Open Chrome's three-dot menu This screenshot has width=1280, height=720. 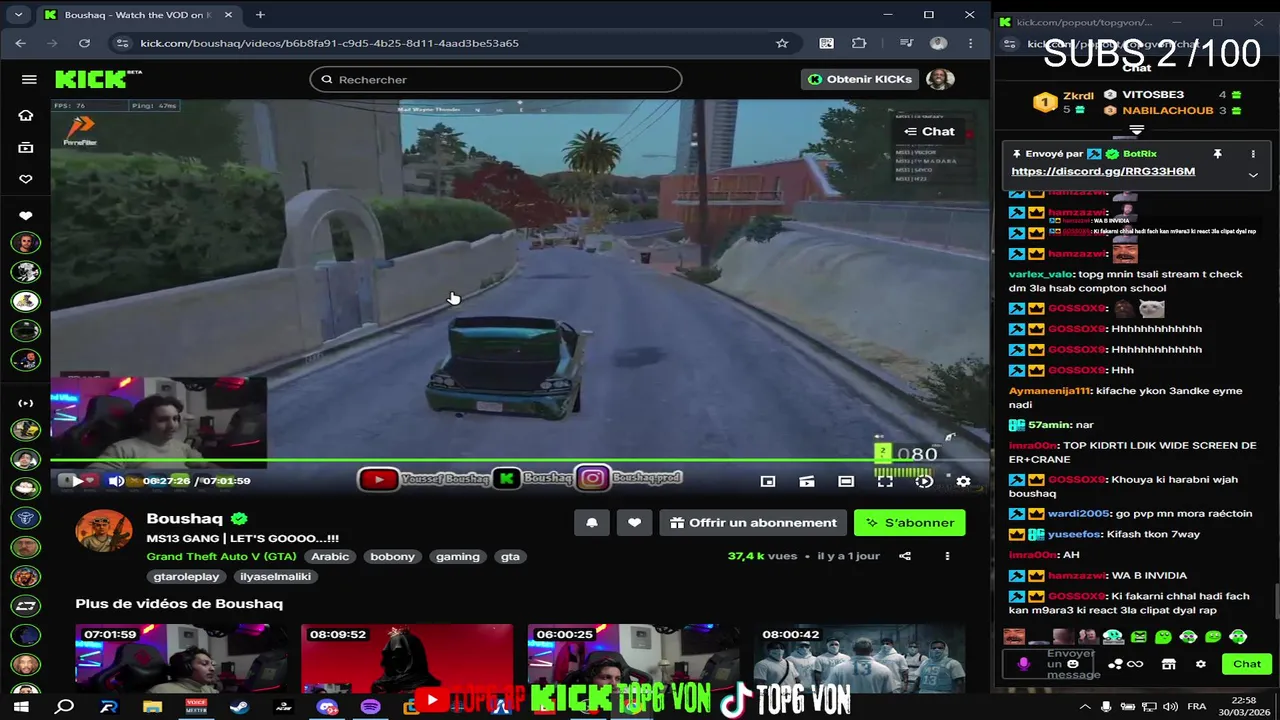pos(970,43)
